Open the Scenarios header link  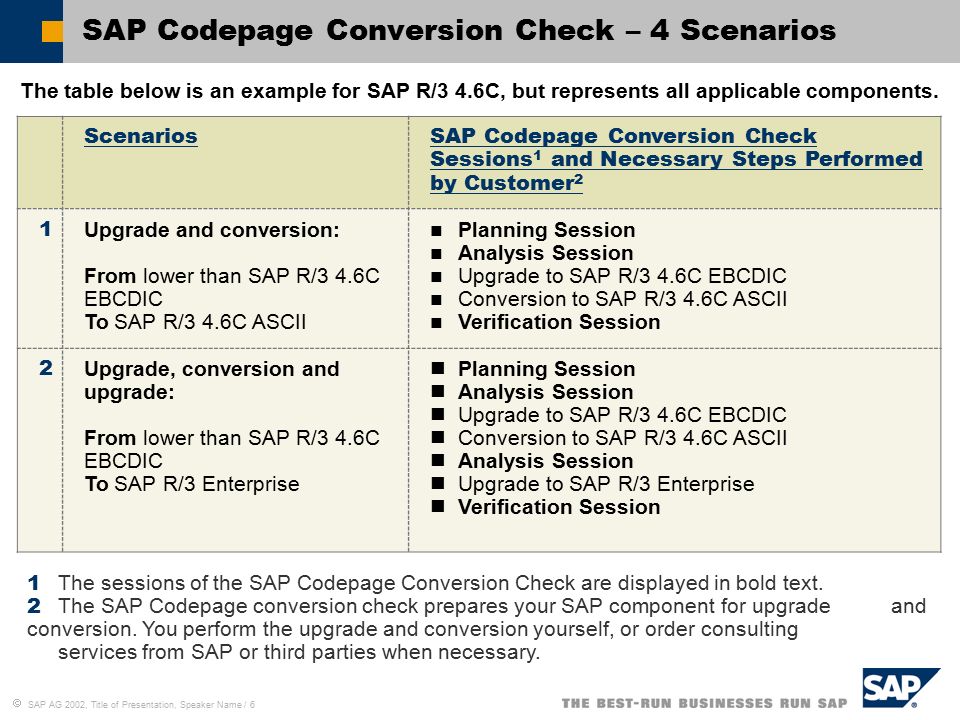pyautogui.click(x=141, y=136)
